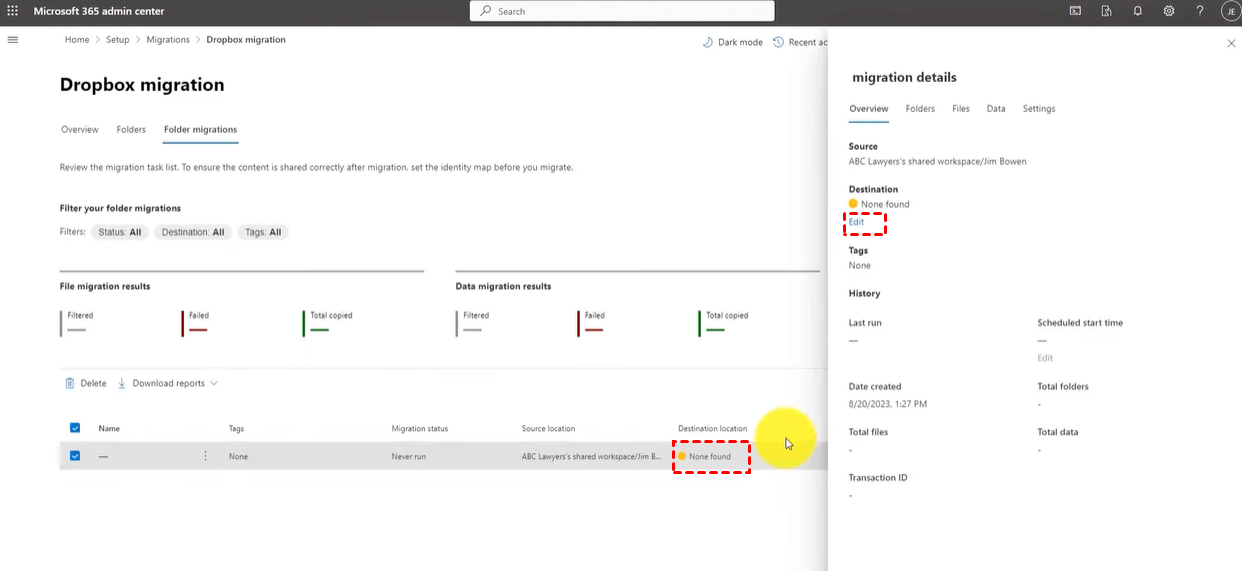Click the document icon in the header
Screen dimensions: 1242x571
(x=1107, y=11)
